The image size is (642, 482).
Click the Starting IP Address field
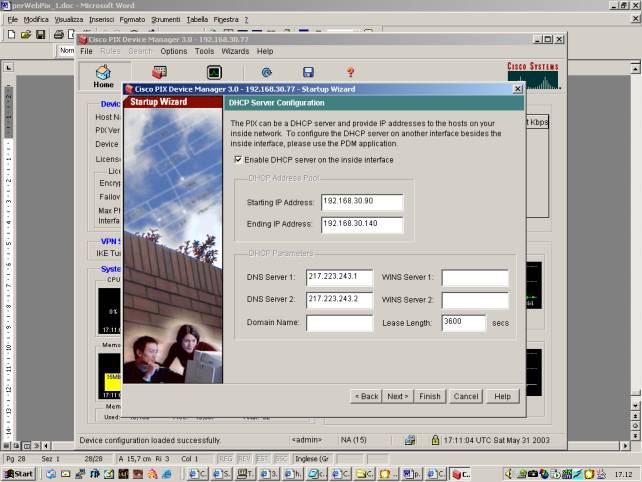click(362, 202)
